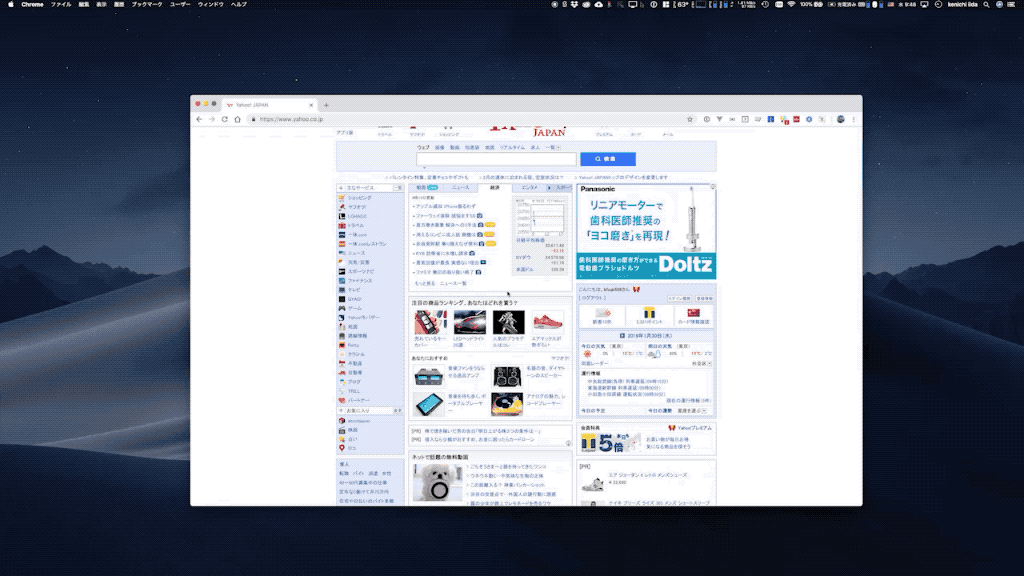Image resolution: width=1024 pixels, height=576 pixels.
Task: Open the new mail envelope icon
Action: [602, 313]
